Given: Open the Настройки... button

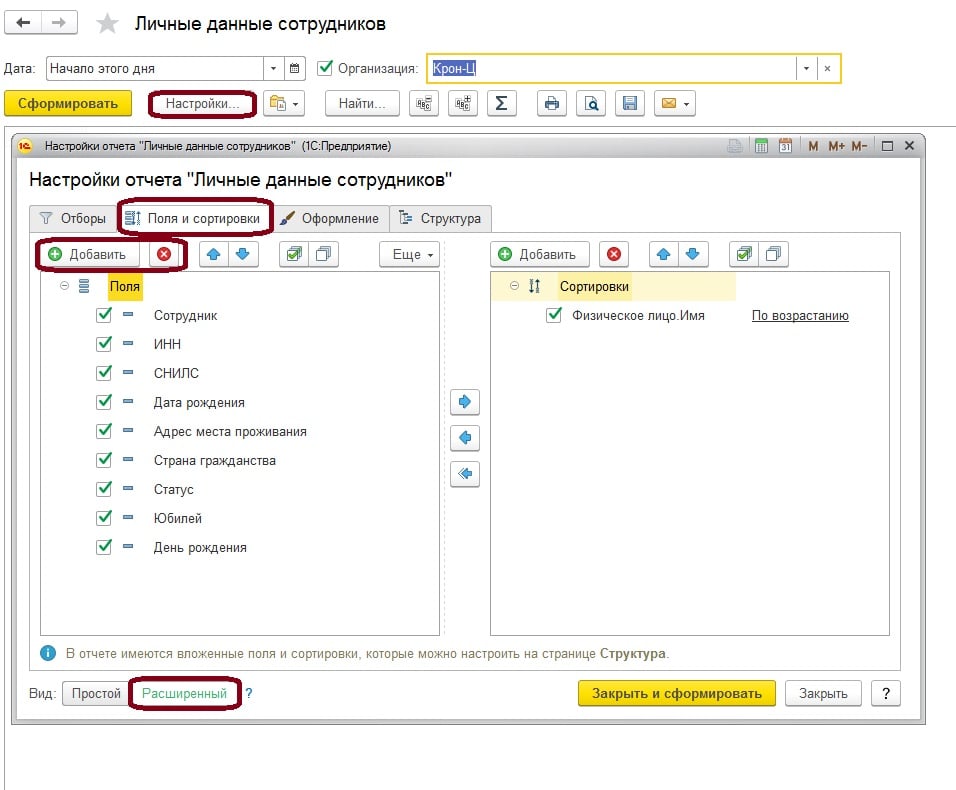Looking at the screenshot, I should point(202,104).
